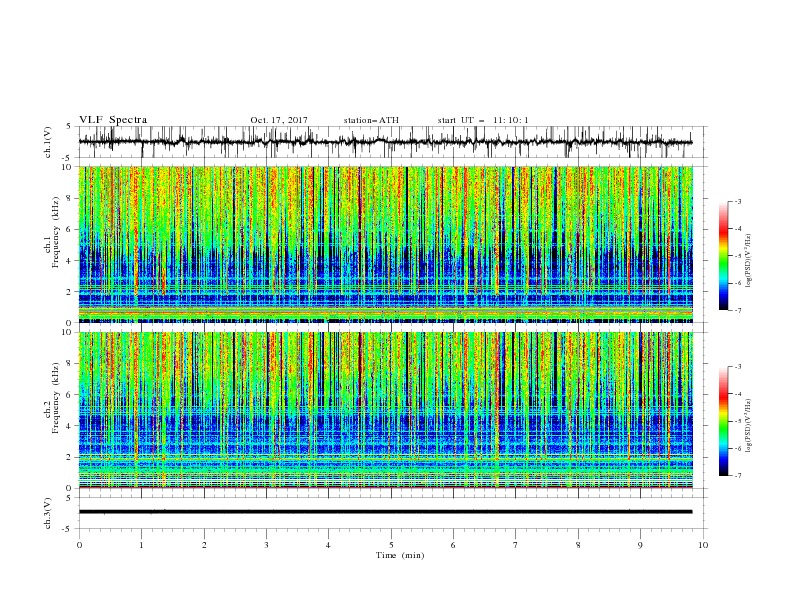Image resolution: width=792 pixels, height=612 pixels.
Task: Click the "3" tick on the time axis
Action: [x=266, y=545]
